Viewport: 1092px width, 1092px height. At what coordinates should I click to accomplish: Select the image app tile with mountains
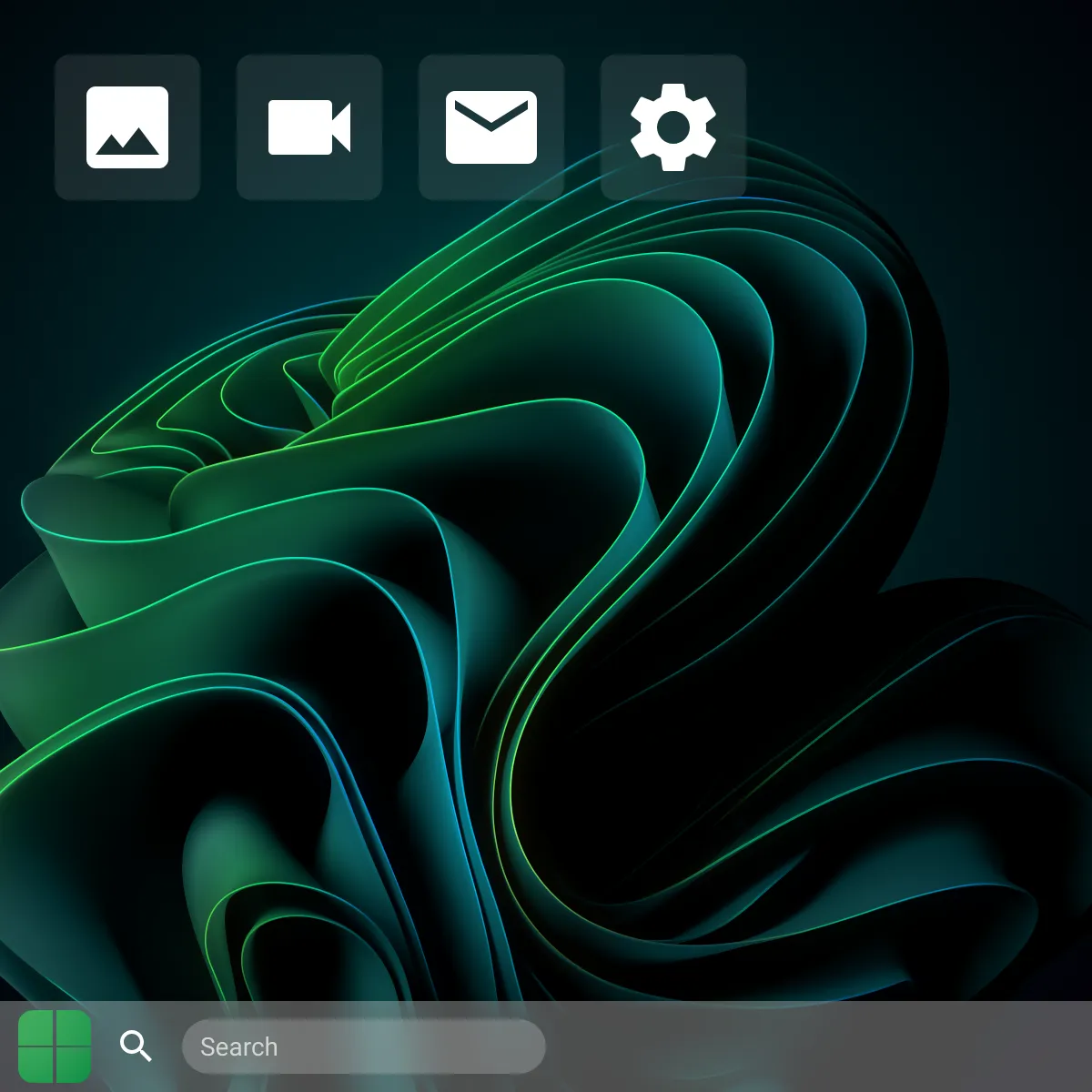pos(127,127)
